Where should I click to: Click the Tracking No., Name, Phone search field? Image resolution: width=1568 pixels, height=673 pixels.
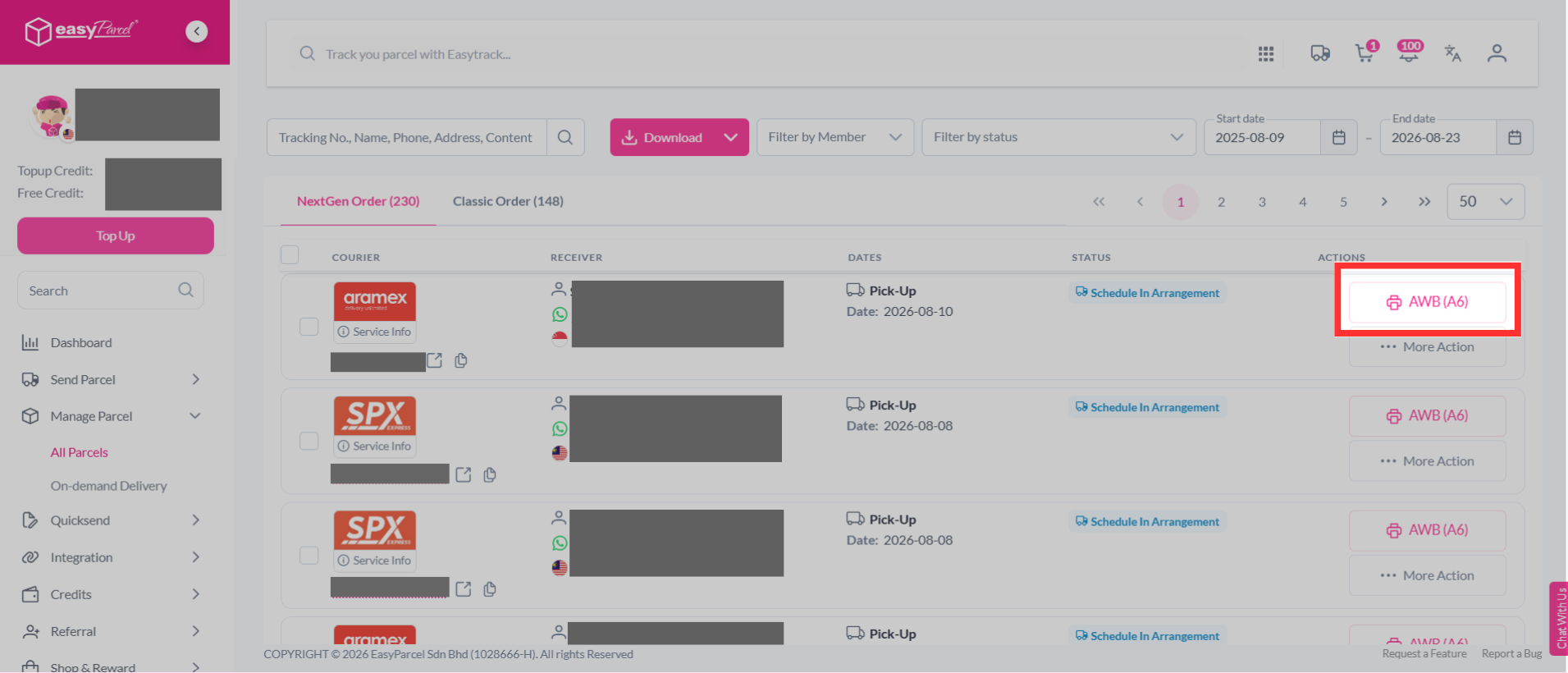point(407,137)
